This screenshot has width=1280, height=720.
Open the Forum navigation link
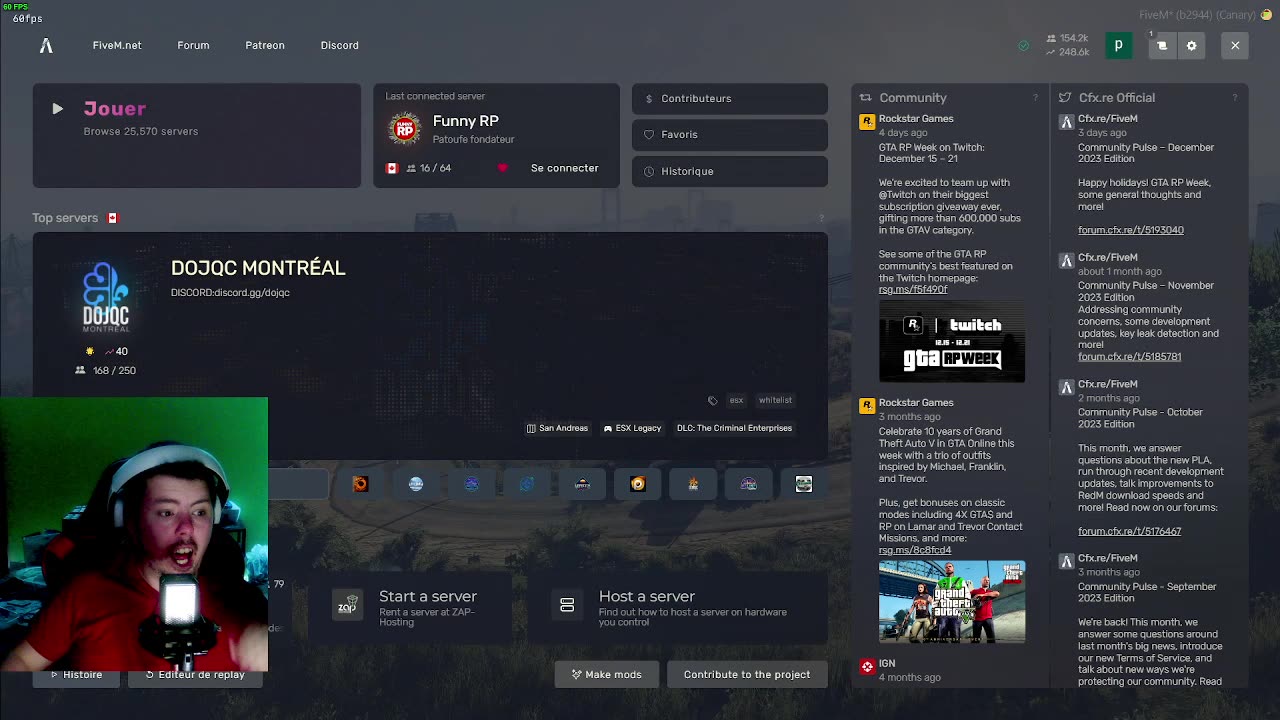(193, 45)
